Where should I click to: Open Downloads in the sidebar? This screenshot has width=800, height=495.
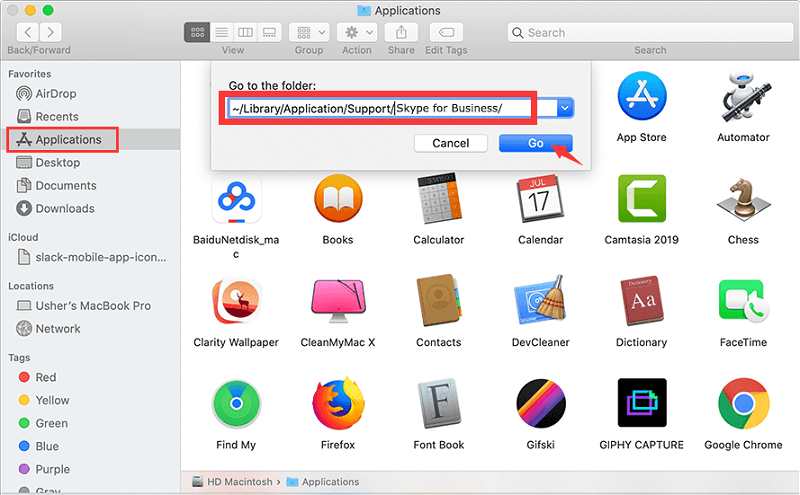pyautogui.click(x=64, y=209)
